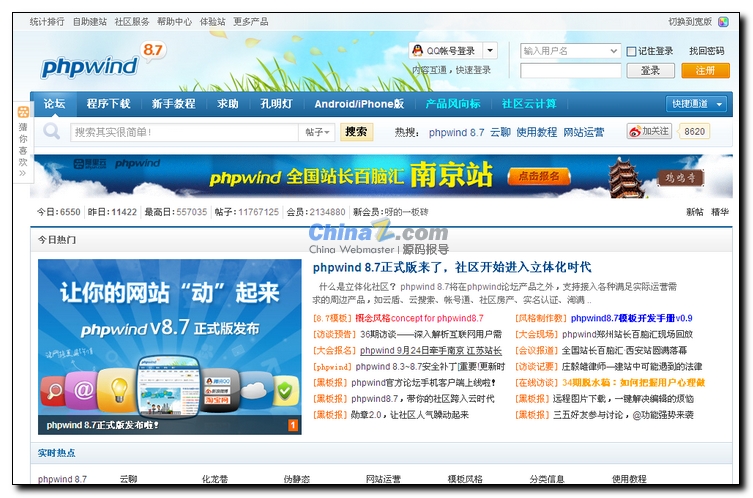Select the 程序下载 navigation tab
Image resolution: width=753 pixels, height=498 pixels.
109,104
